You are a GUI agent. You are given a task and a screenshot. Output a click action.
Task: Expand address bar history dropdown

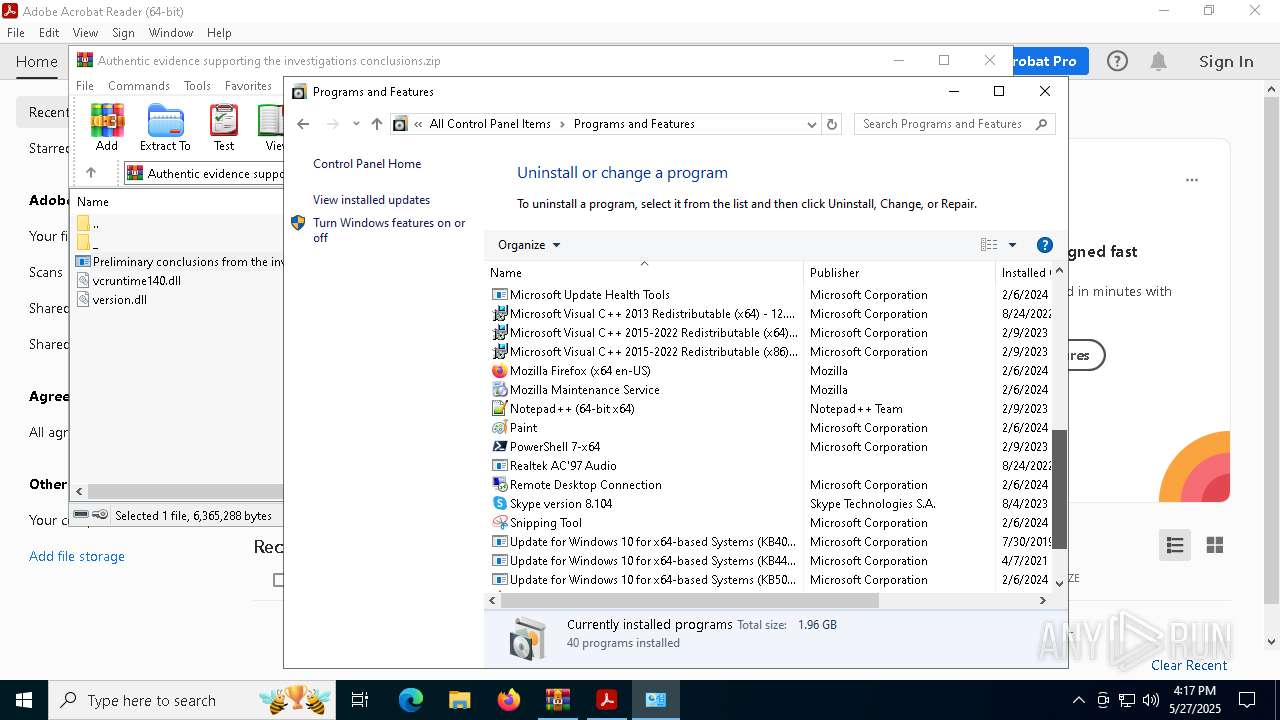pos(812,124)
